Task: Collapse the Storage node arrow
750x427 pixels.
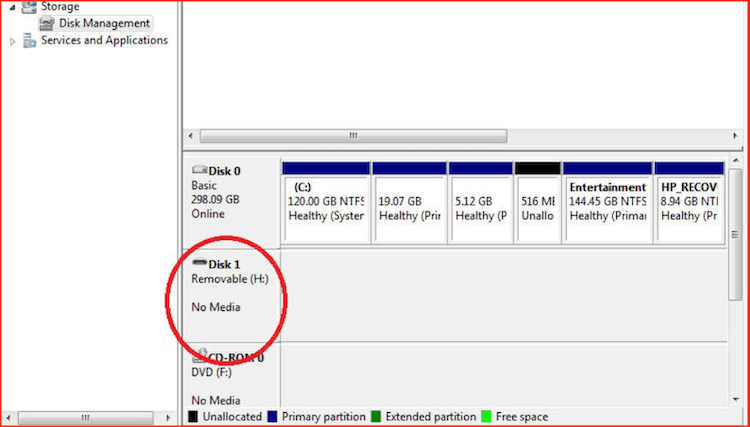Action: (12, 7)
